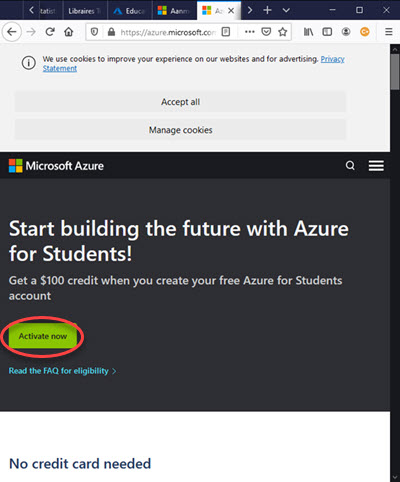Reload the current page

click(50, 32)
